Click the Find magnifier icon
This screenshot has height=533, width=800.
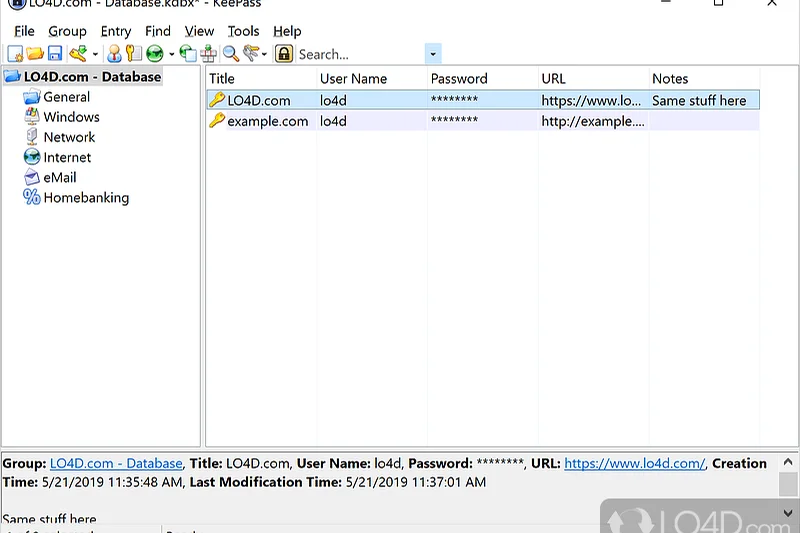click(231, 54)
